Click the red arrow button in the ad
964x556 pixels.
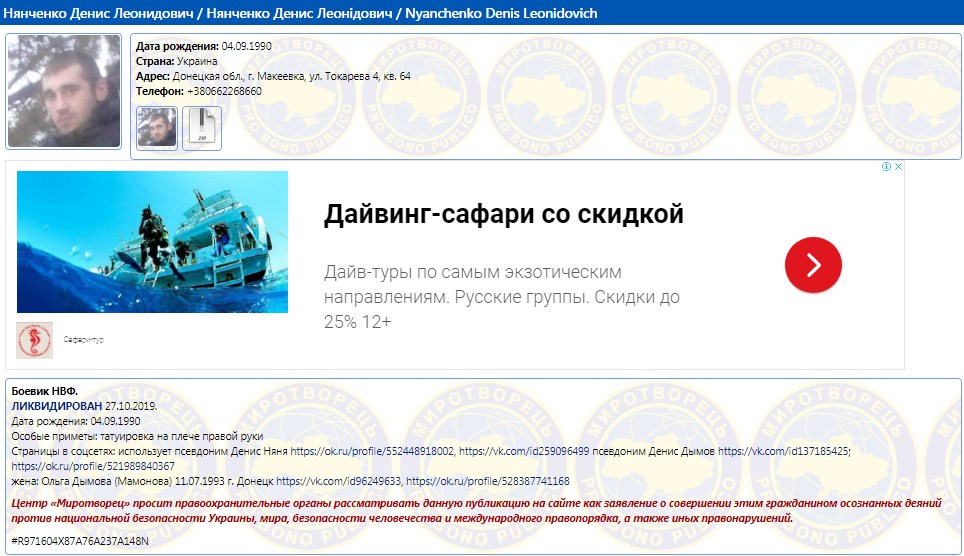813,265
